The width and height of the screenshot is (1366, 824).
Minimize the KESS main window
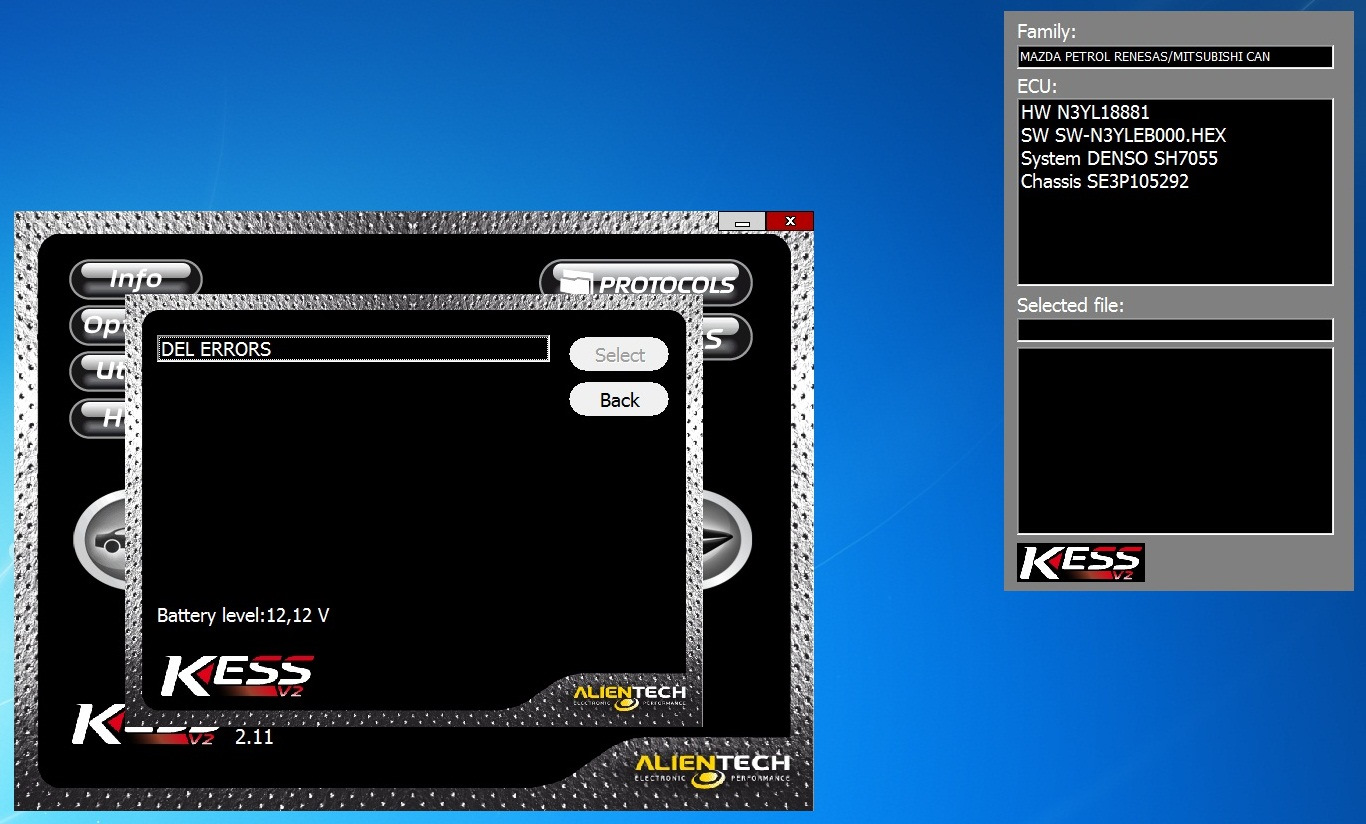(742, 221)
